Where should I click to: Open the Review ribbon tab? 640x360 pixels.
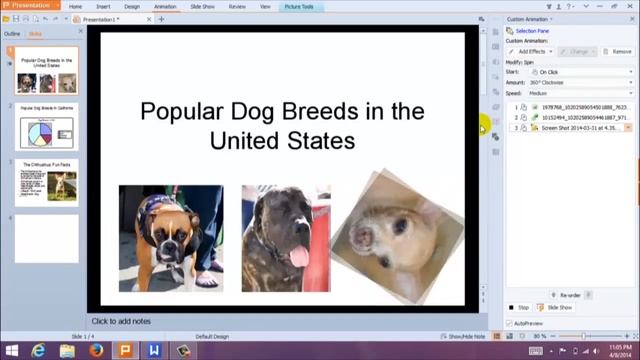(x=237, y=7)
